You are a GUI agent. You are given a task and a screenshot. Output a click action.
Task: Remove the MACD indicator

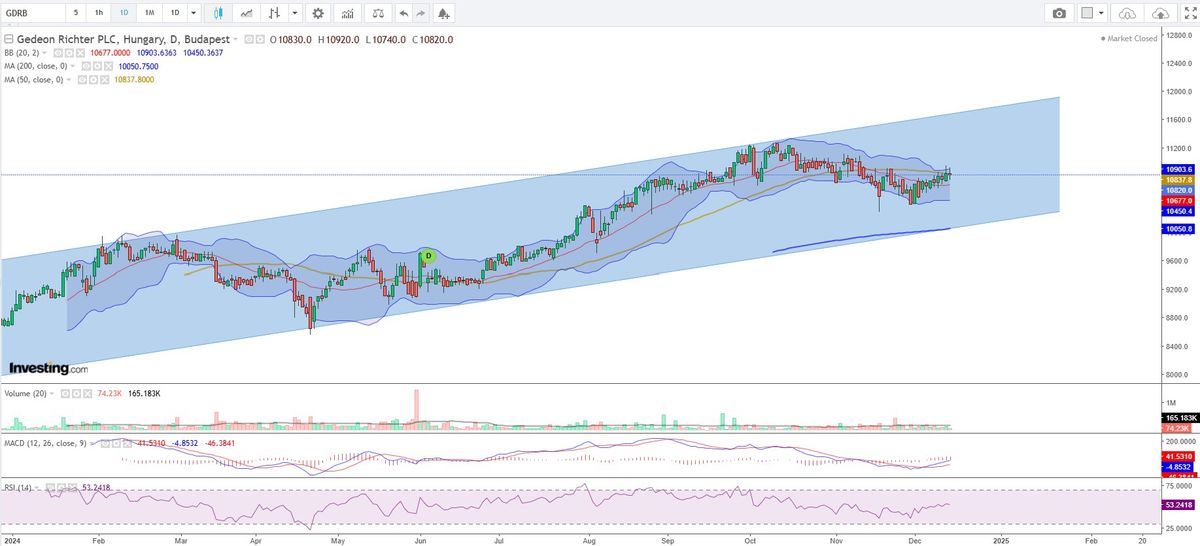point(127,443)
